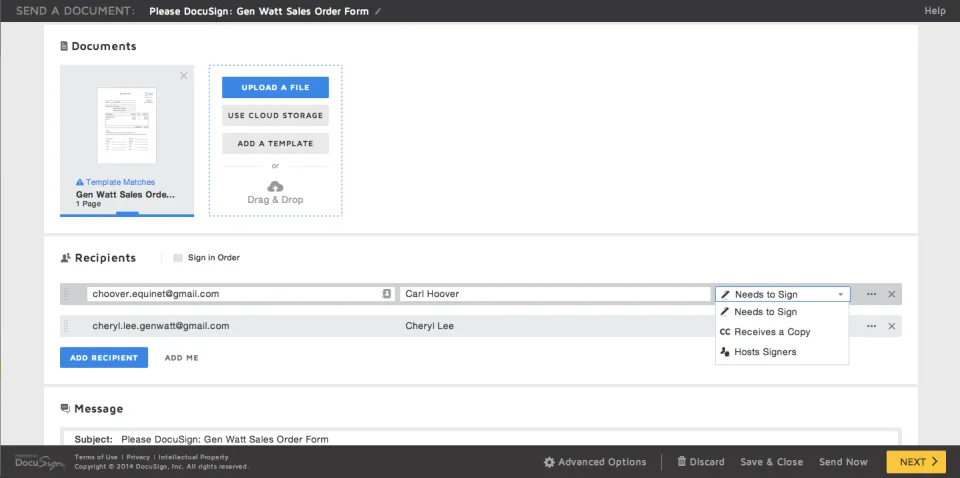This screenshot has height=478, width=960.
Task: Grab the drag handle on Carl Hoover row
Action: [x=66, y=294]
